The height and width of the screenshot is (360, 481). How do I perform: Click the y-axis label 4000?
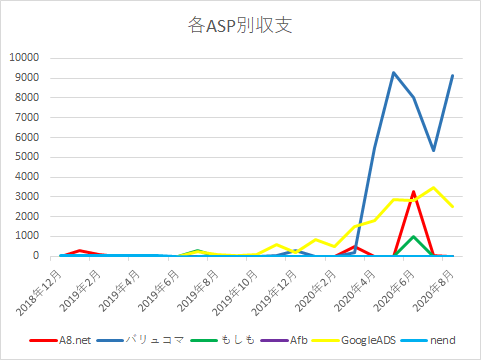tap(27, 177)
